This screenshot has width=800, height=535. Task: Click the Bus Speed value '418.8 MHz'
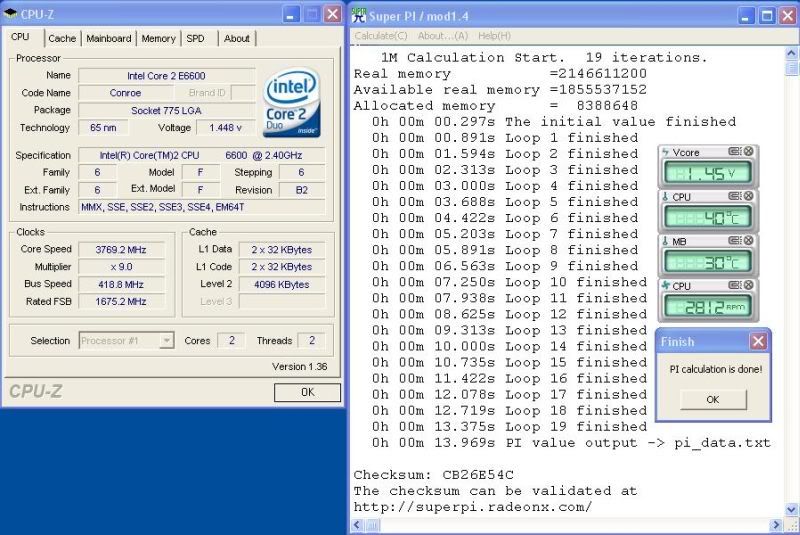tap(121, 284)
